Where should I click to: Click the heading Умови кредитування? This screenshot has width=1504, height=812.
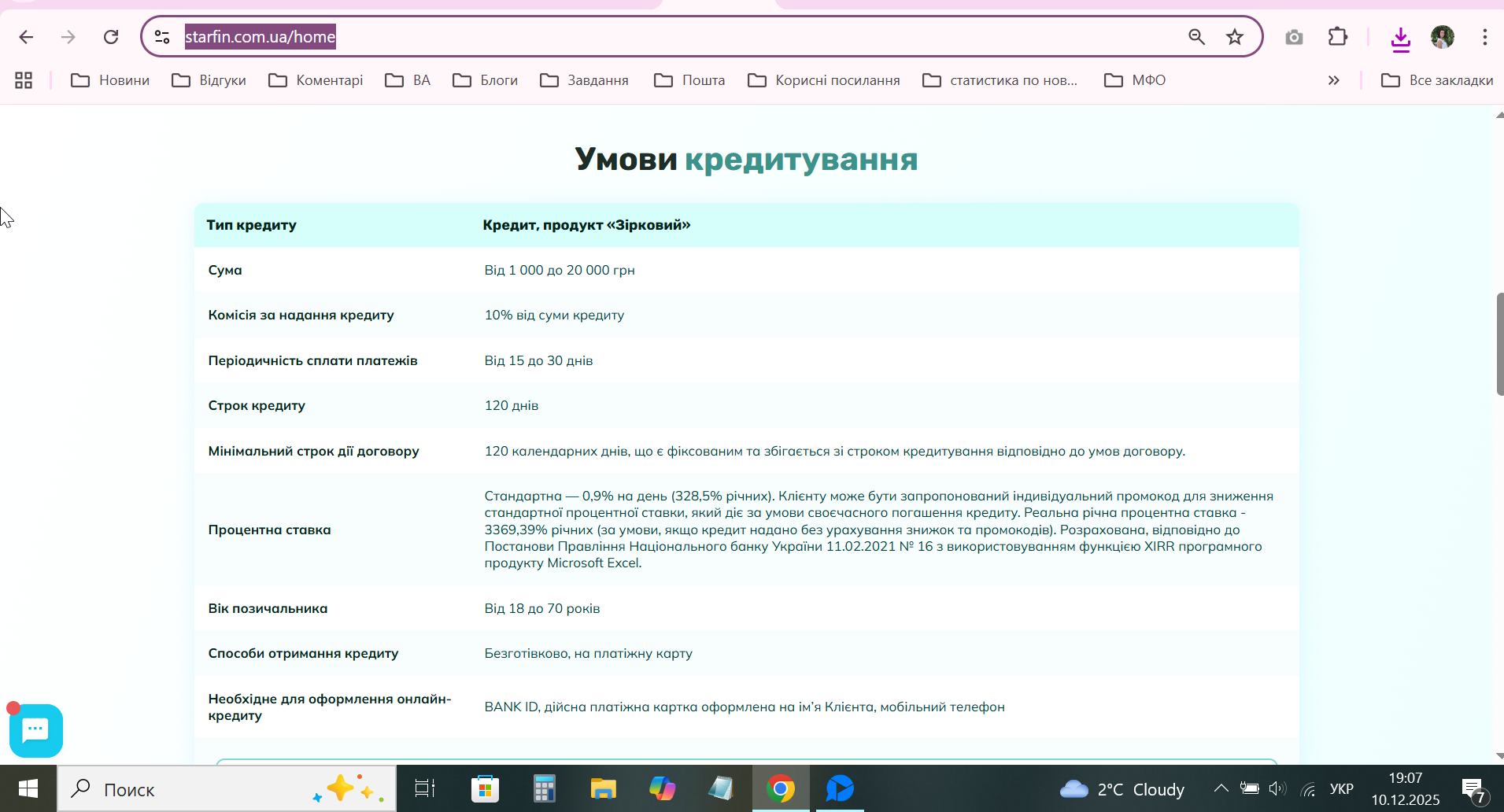[x=746, y=160]
